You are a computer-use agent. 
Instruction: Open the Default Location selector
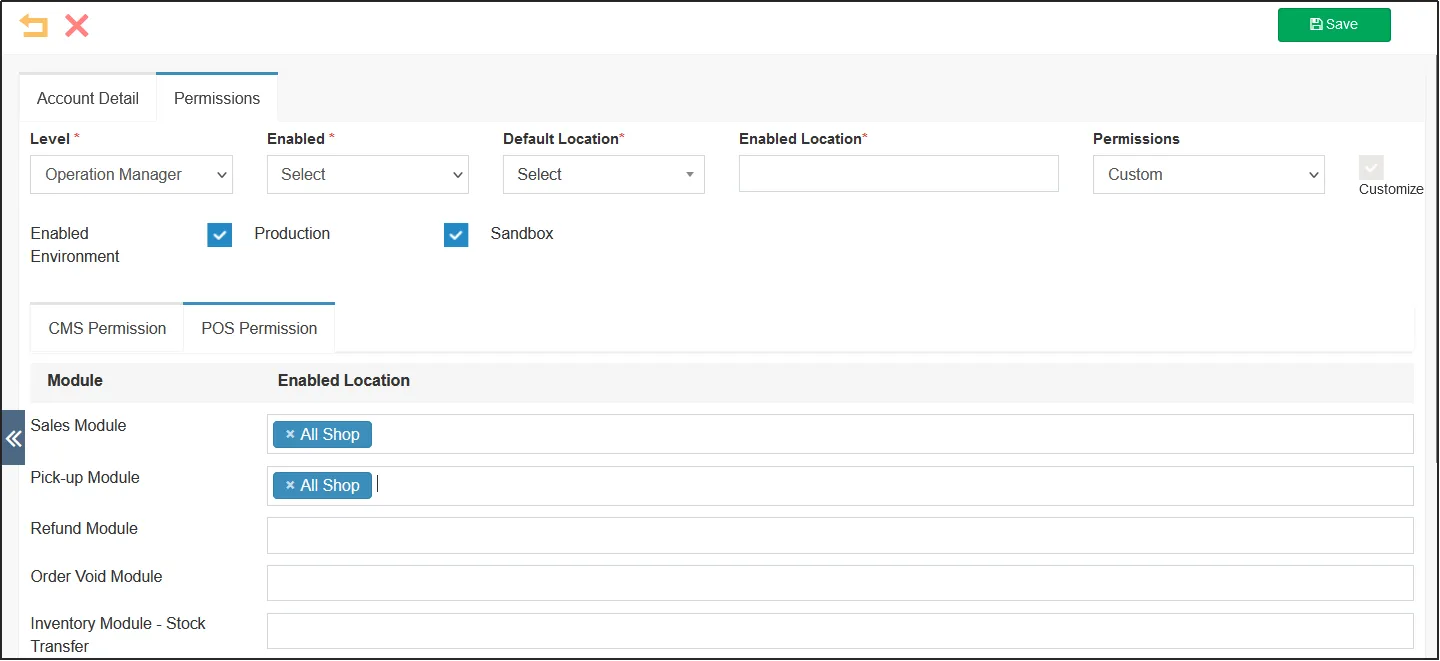(x=603, y=174)
